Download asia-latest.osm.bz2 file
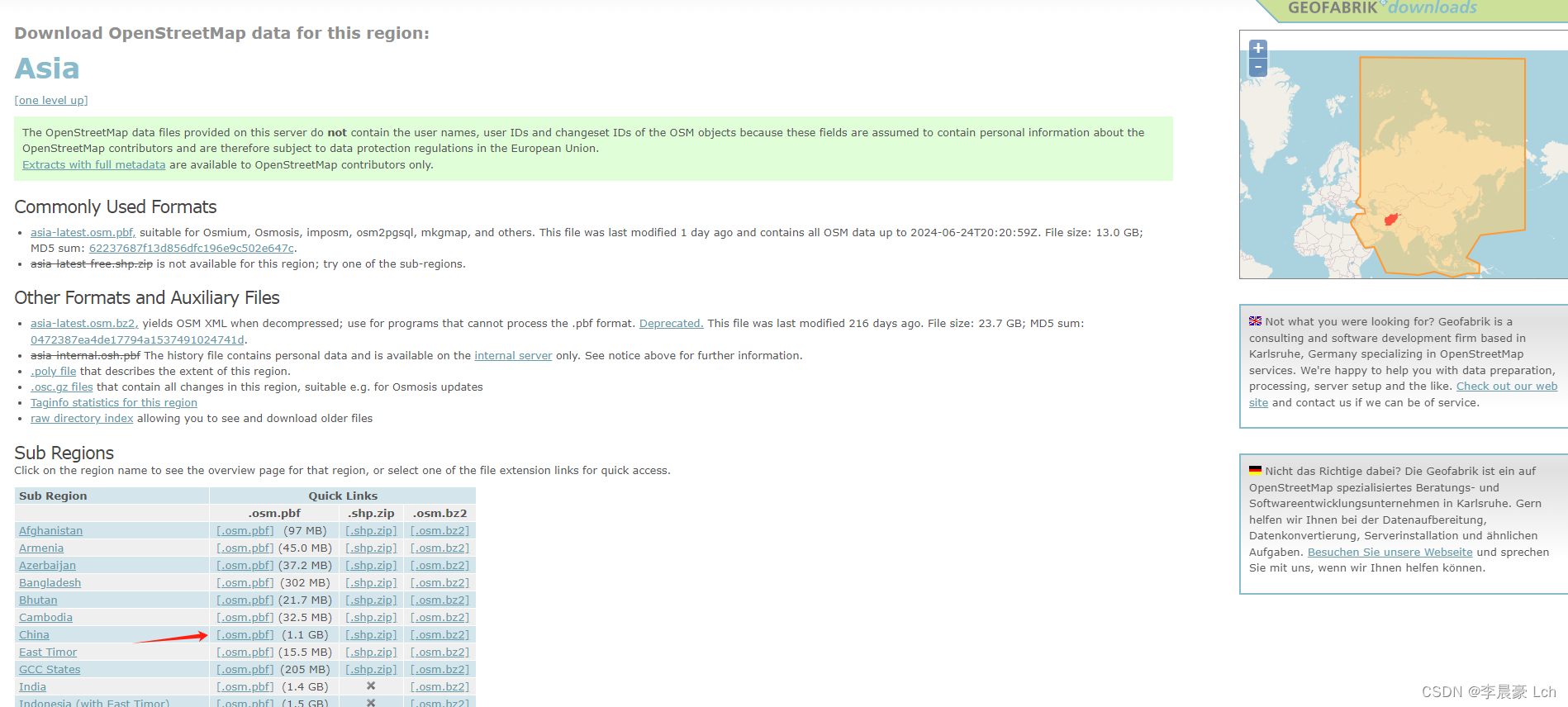 84,323
